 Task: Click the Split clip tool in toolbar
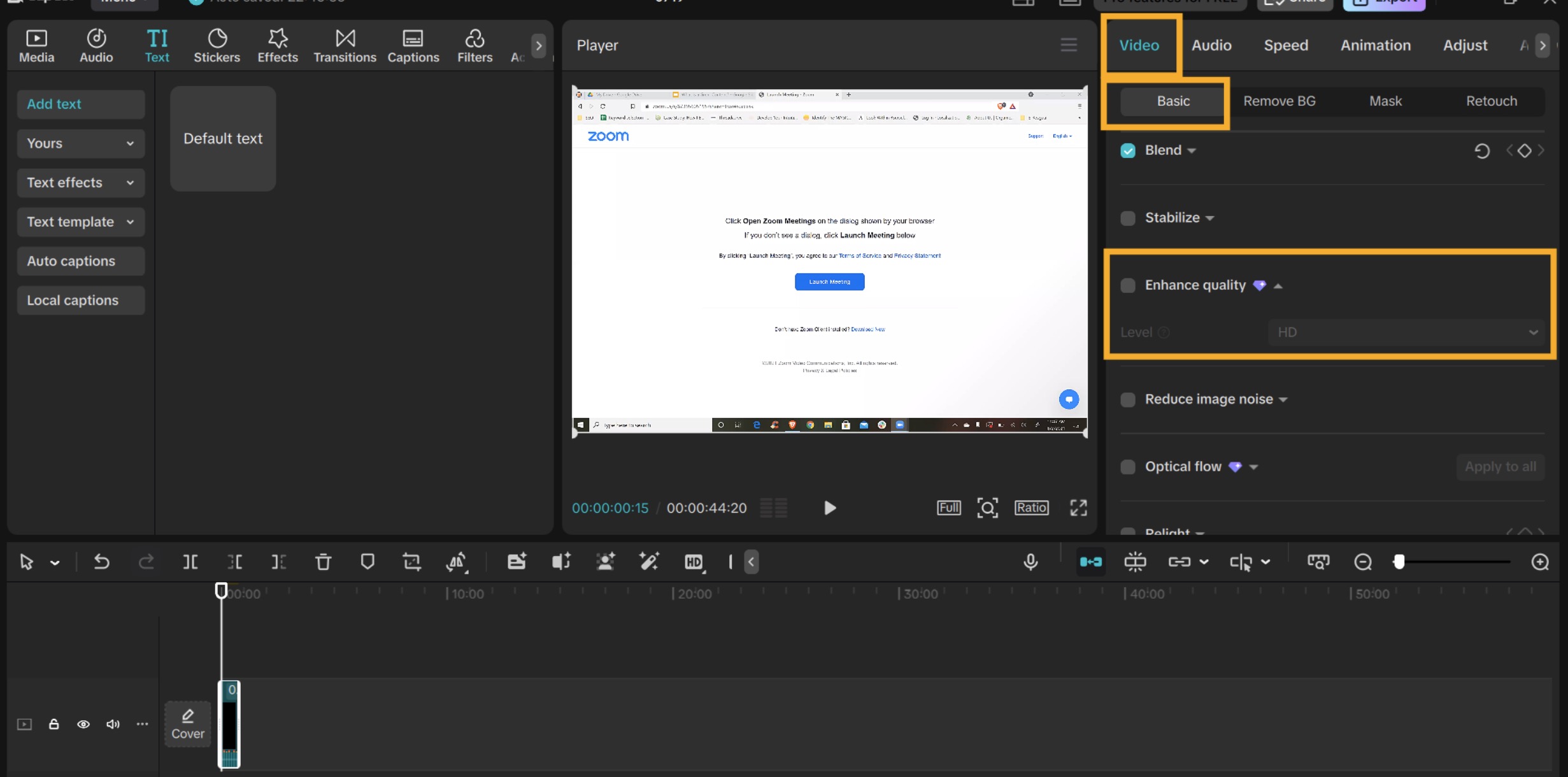tap(190, 562)
